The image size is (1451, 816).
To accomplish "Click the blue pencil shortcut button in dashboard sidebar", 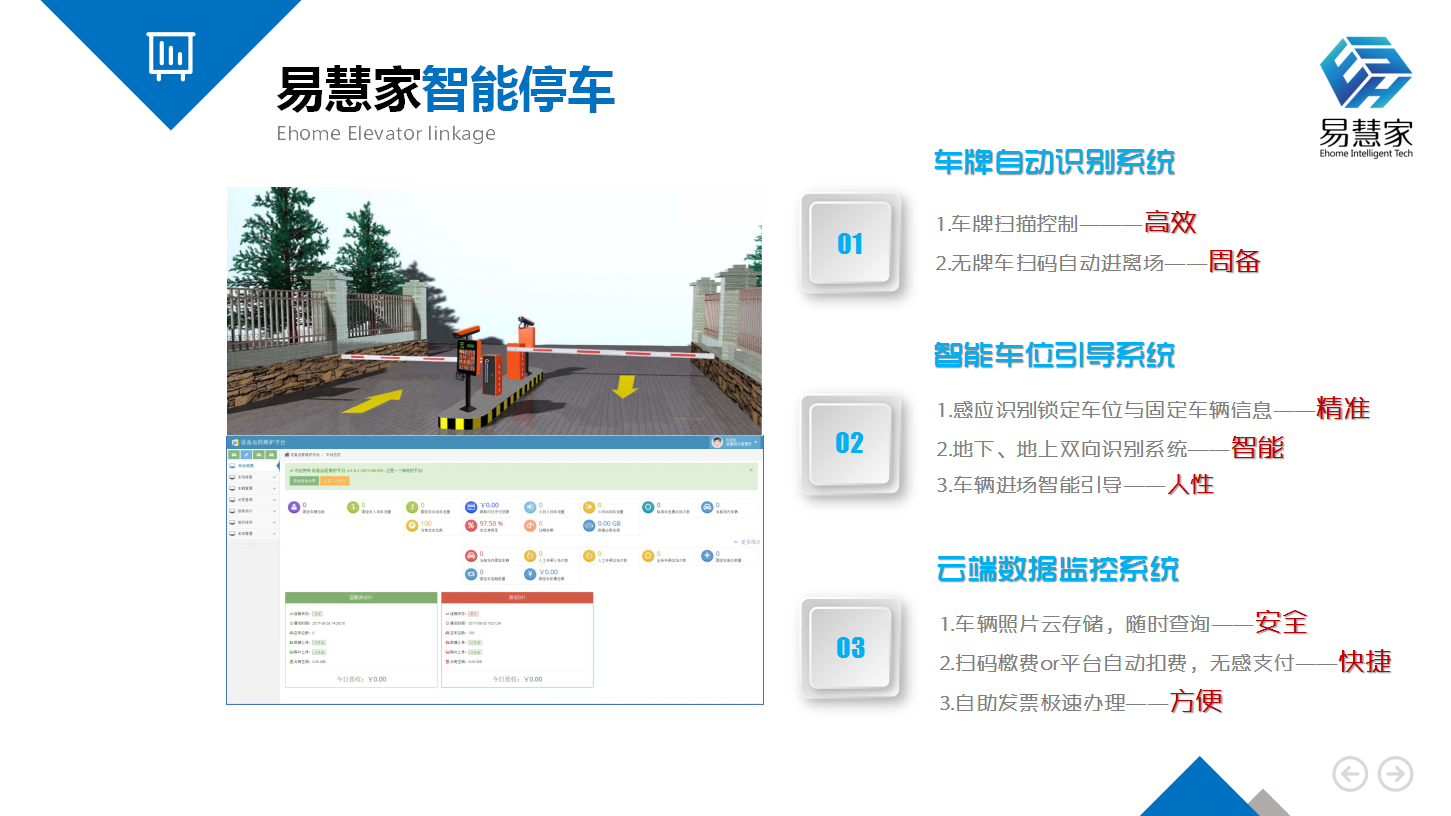I will [x=246, y=454].
